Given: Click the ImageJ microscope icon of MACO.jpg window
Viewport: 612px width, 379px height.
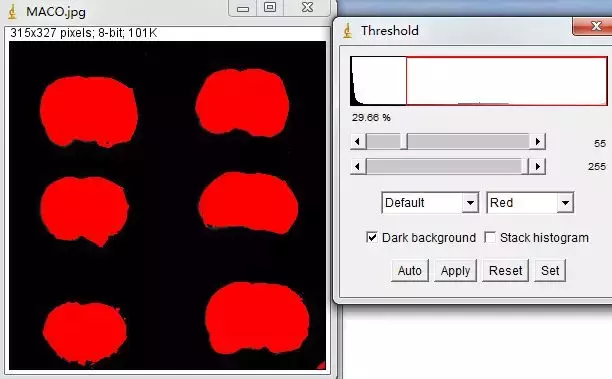Looking at the screenshot, I should pos(12,12).
